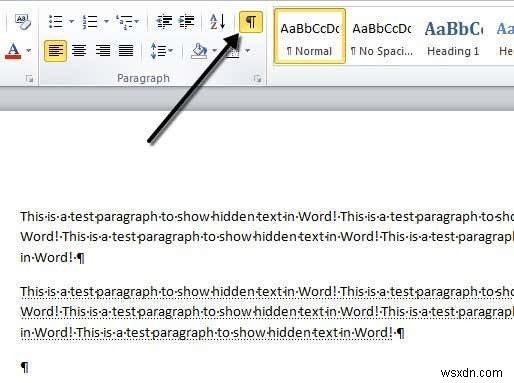Apply the Font Color button
514x383 pixels.
click(x=13, y=51)
